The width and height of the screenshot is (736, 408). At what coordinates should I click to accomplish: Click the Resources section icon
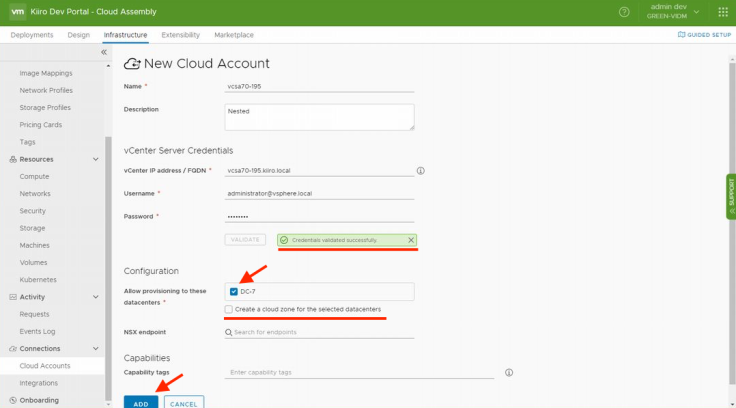pyautogui.click(x=13, y=160)
